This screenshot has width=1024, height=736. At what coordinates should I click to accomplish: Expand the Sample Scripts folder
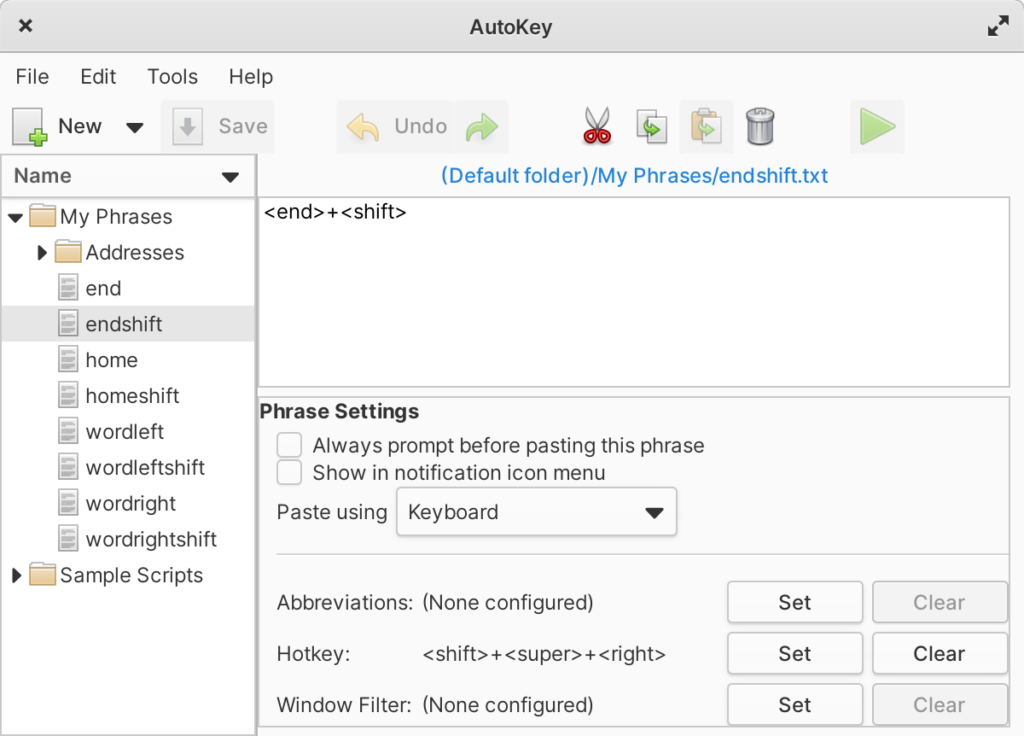coord(16,575)
